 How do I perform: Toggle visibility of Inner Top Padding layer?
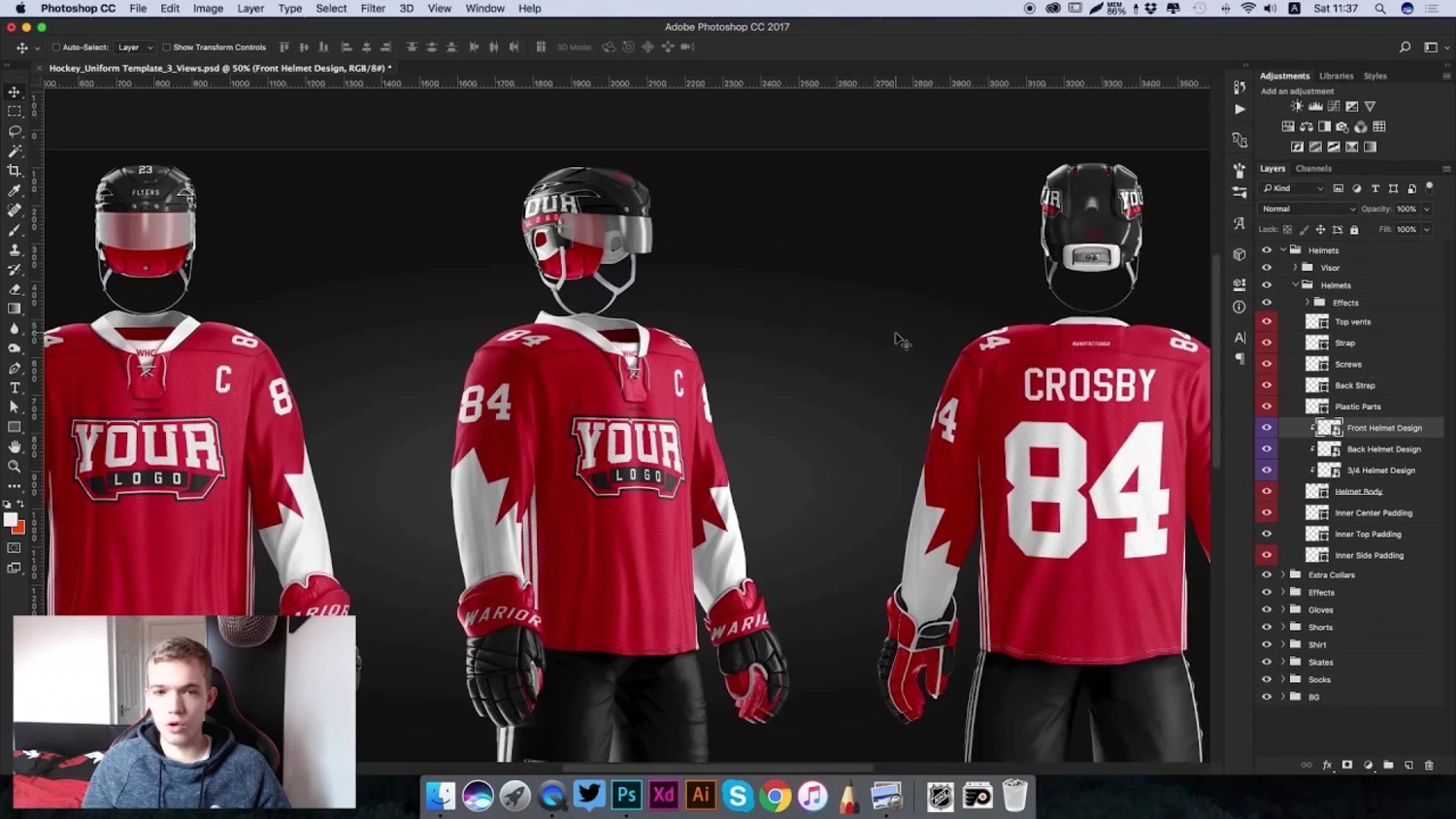coord(1266,534)
